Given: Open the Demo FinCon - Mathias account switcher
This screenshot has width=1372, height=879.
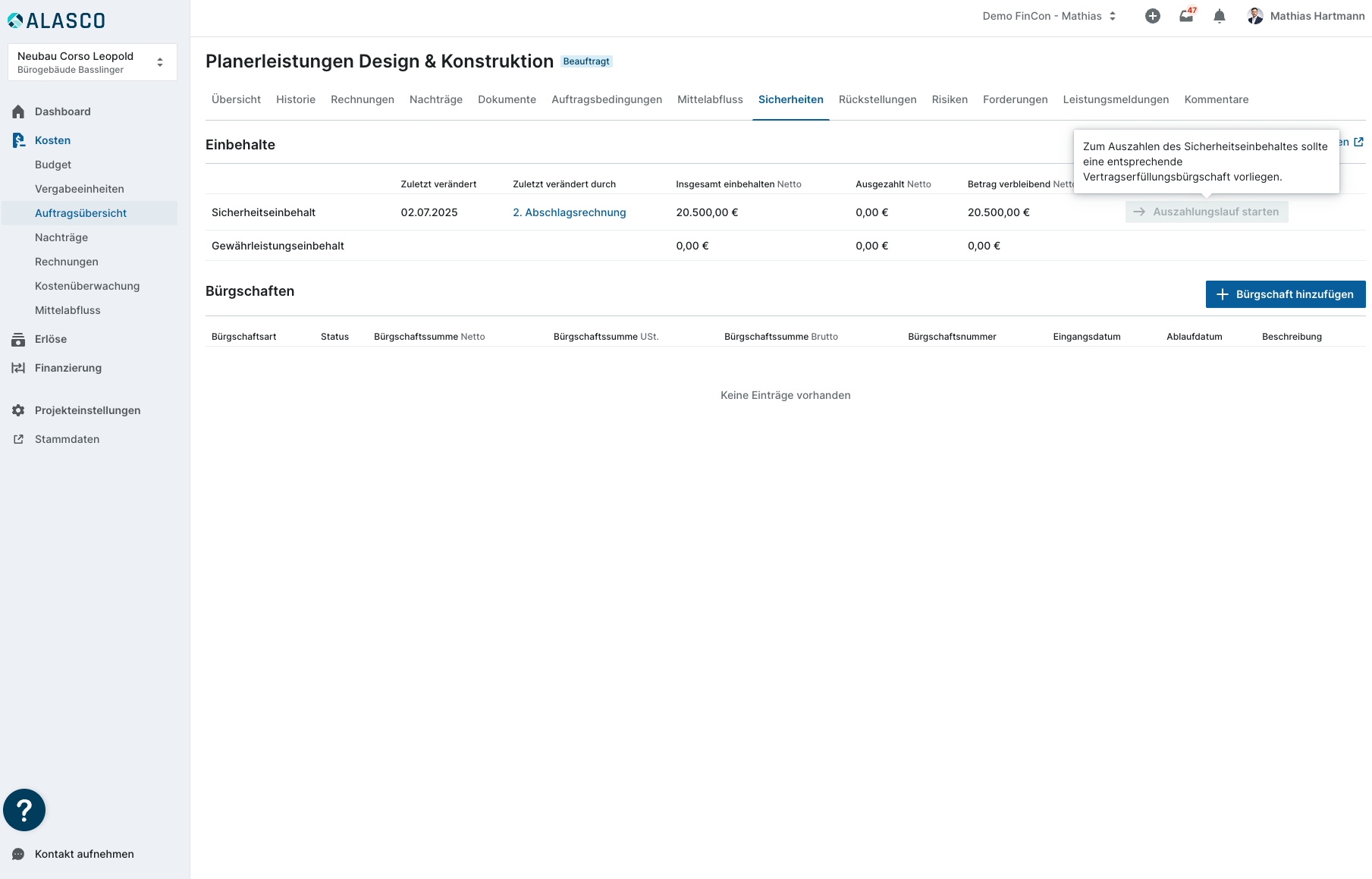Looking at the screenshot, I should [x=1049, y=16].
